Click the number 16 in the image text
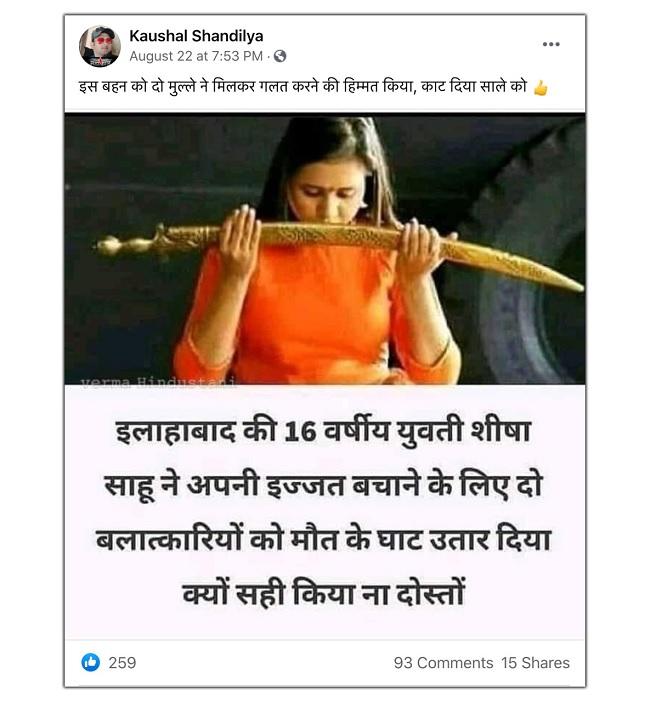Viewport: 650px width, 702px height. [300, 432]
